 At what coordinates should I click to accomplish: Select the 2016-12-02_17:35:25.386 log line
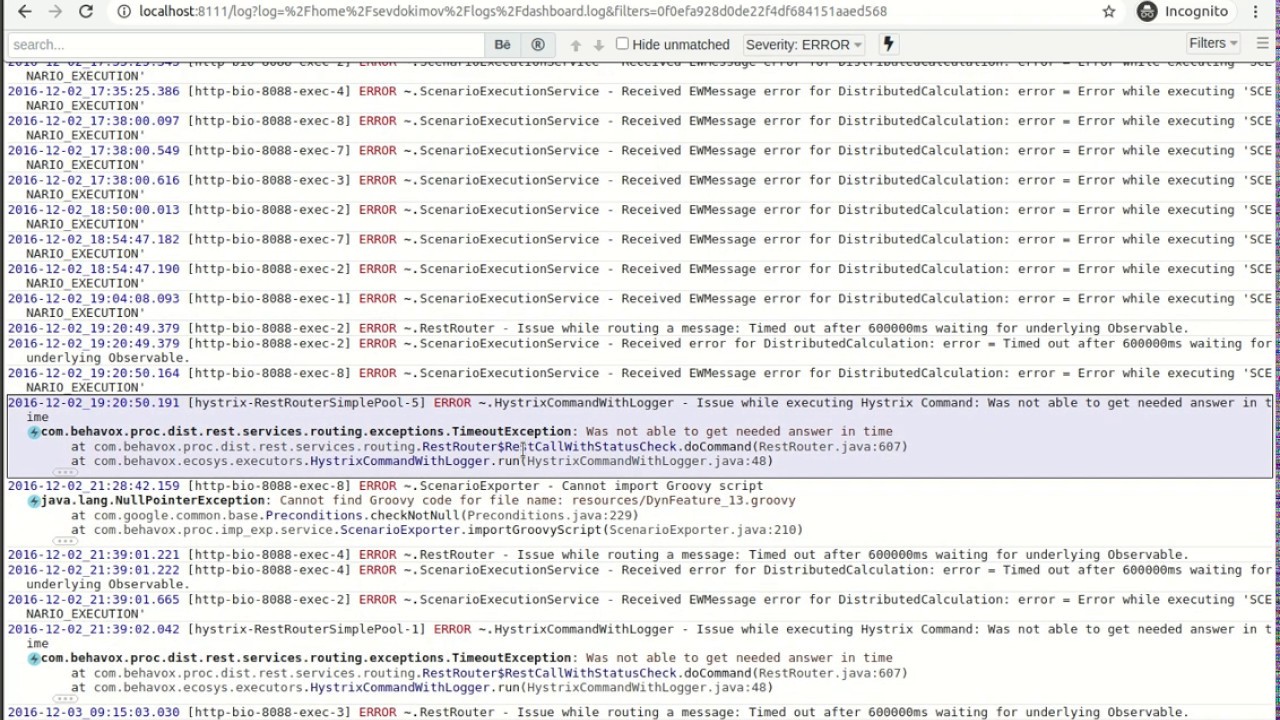[640, 98]
